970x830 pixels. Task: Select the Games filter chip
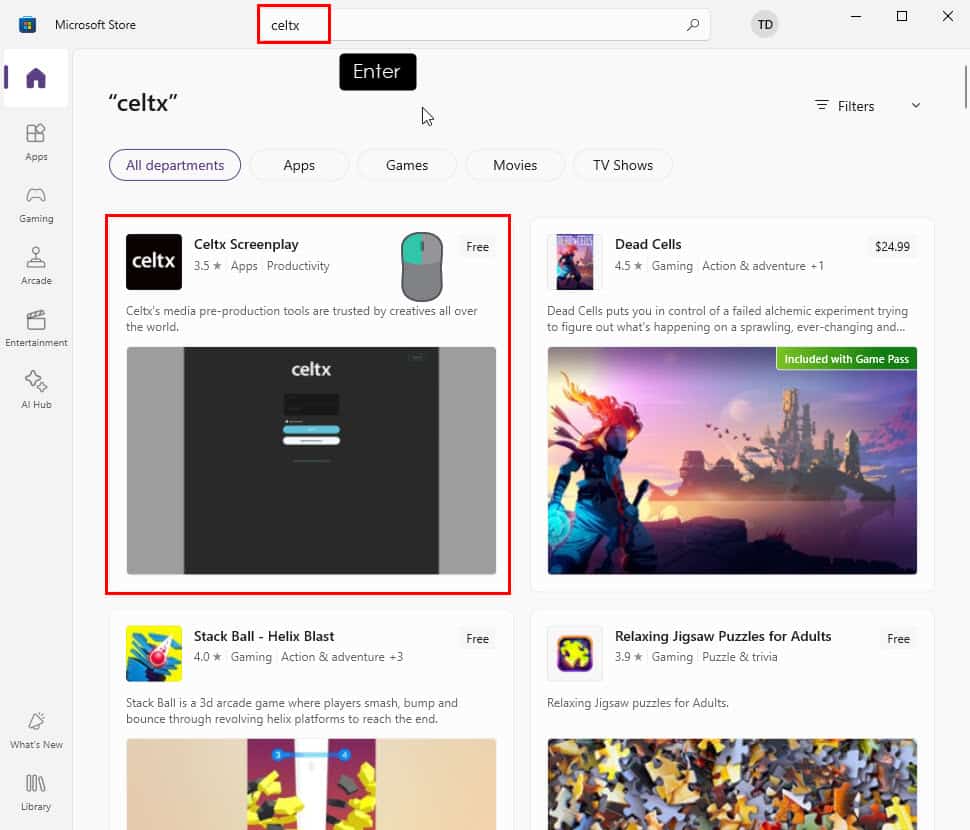click(x=407, y=165)
